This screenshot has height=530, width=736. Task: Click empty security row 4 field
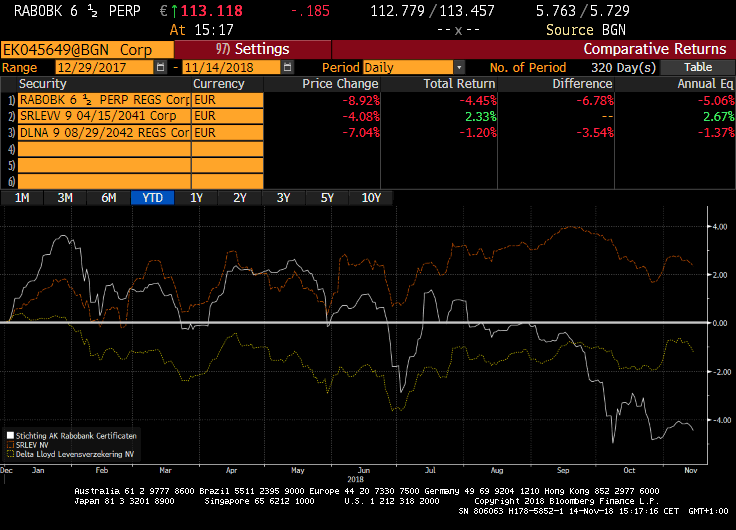(x=103, y=149)
